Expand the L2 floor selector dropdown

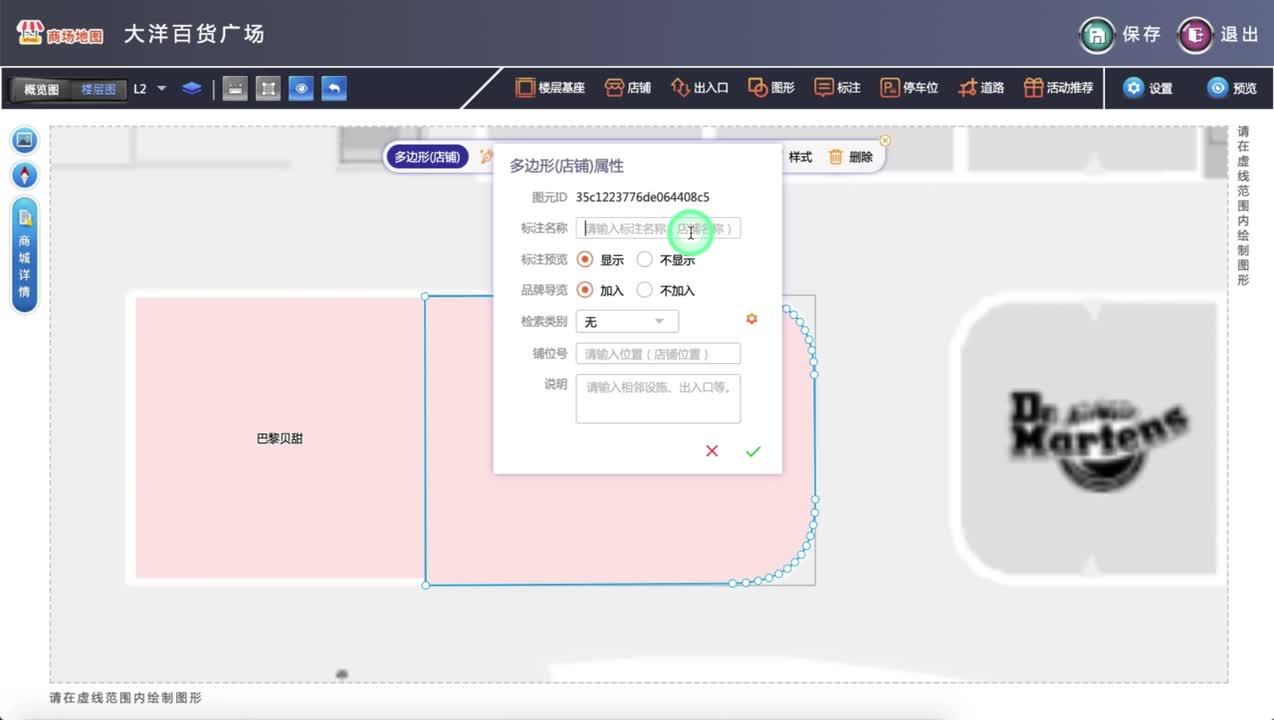[x=161, y=89]
